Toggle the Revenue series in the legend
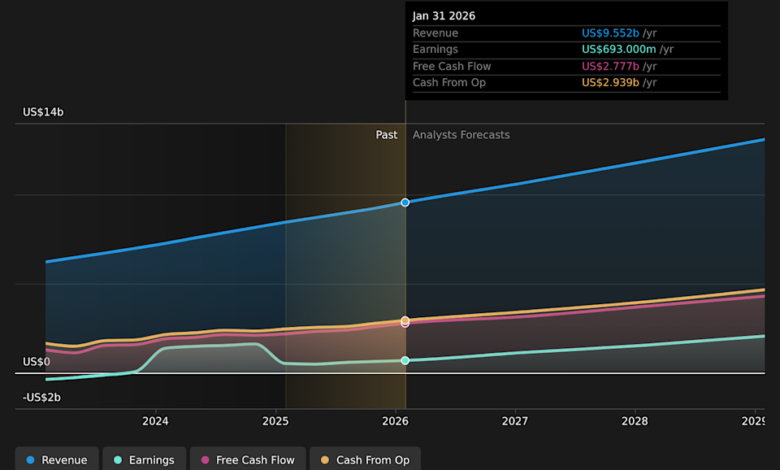The width and height of the screenshot is (780, 470). 57,460
